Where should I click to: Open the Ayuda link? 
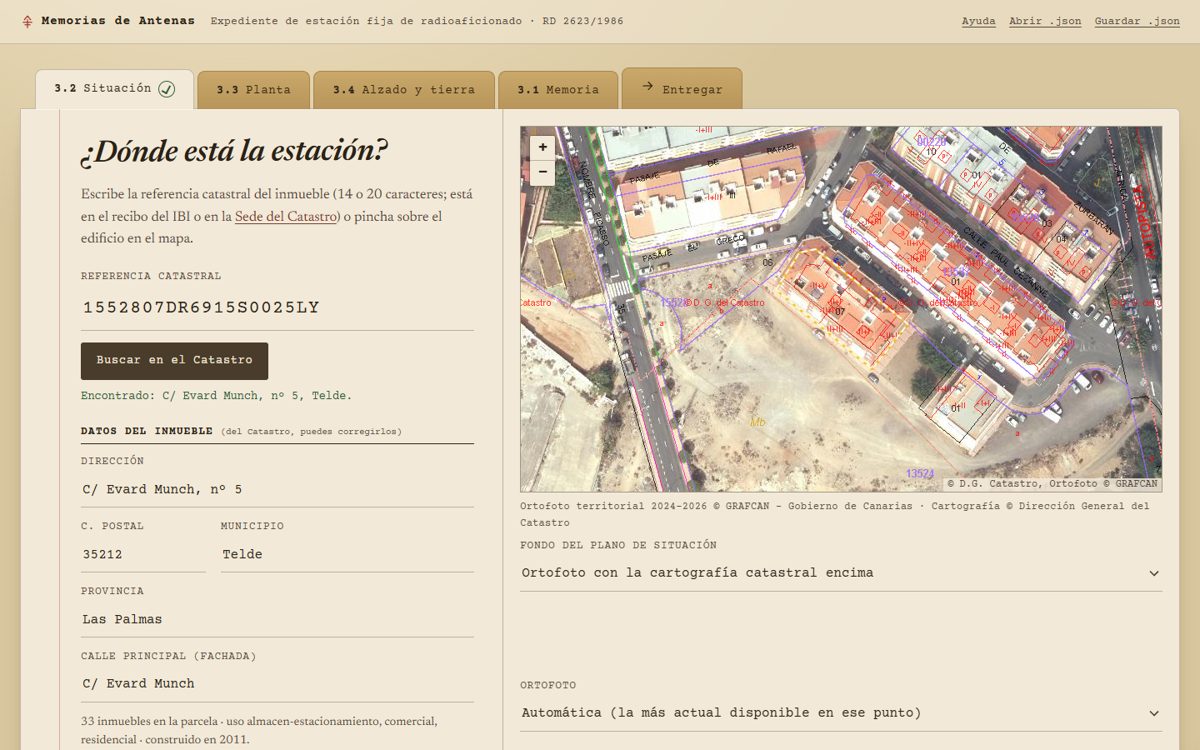pyautogui.click(x=978, y=21)
